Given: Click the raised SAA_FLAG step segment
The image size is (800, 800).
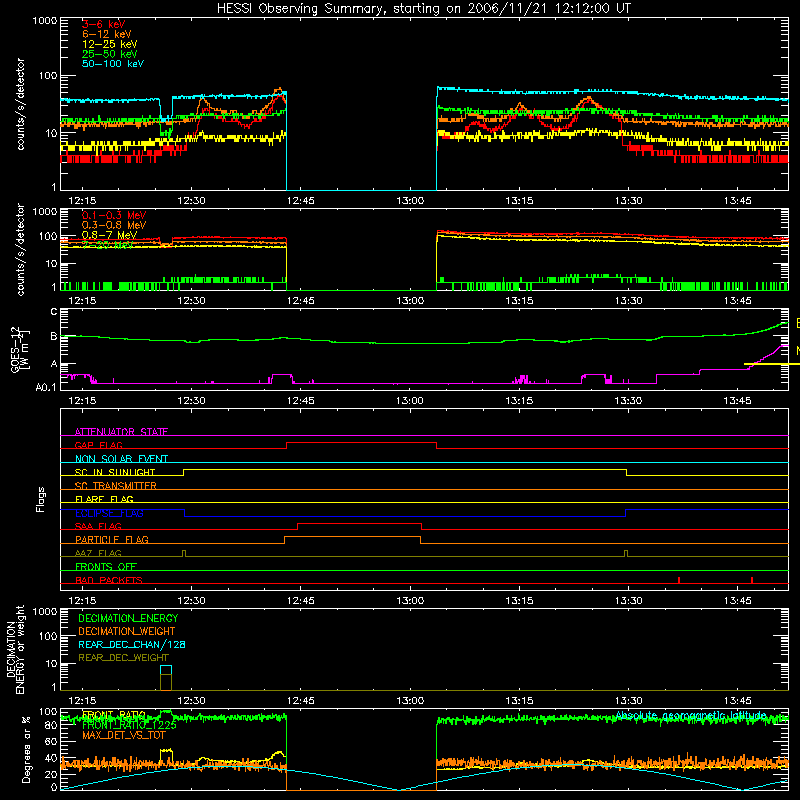Looking at the screenshot, I should pos(359,523).
